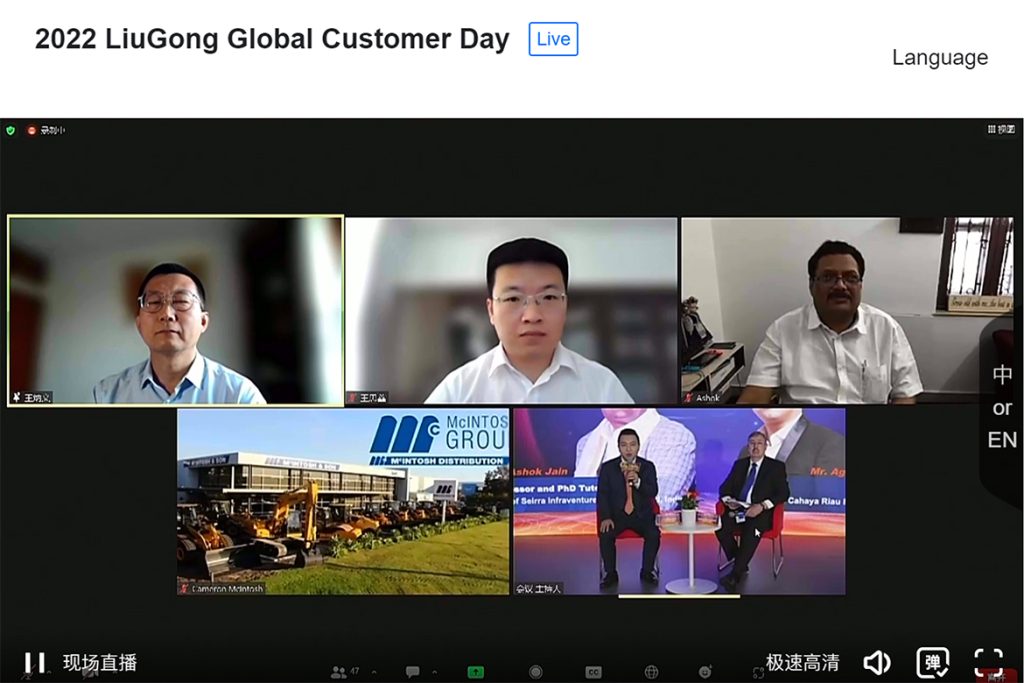
Task: Expand the chevron next to participant count 47
Action: point(373,671)
